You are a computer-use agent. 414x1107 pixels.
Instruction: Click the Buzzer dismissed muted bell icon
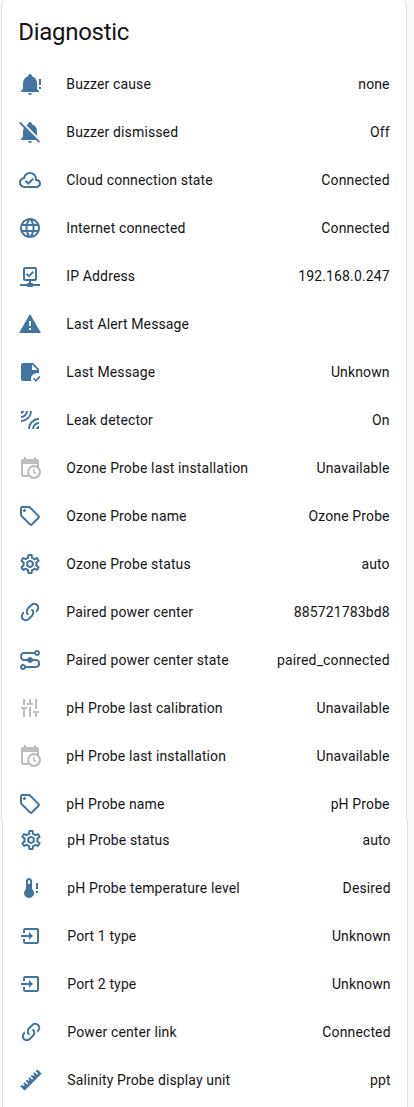30,132
